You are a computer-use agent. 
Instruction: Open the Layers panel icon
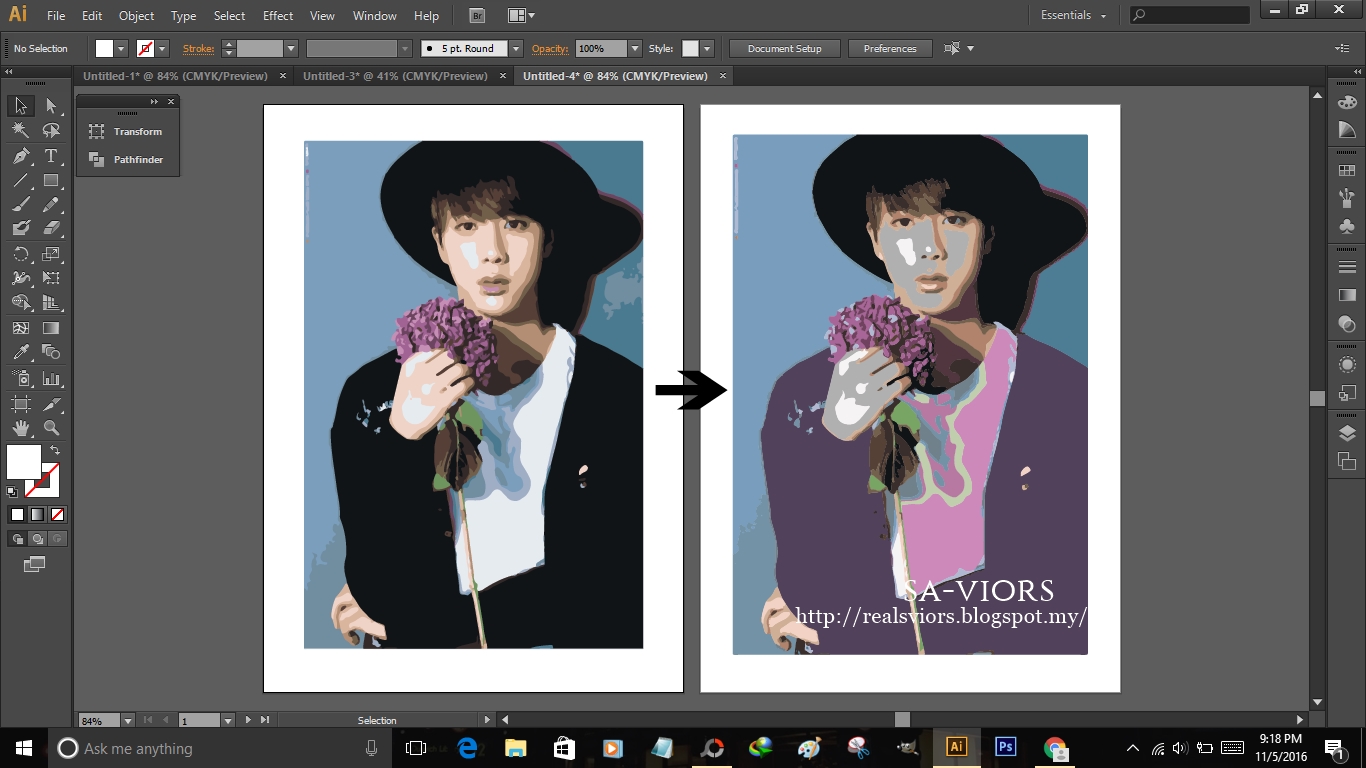(x=1347, y=433)
